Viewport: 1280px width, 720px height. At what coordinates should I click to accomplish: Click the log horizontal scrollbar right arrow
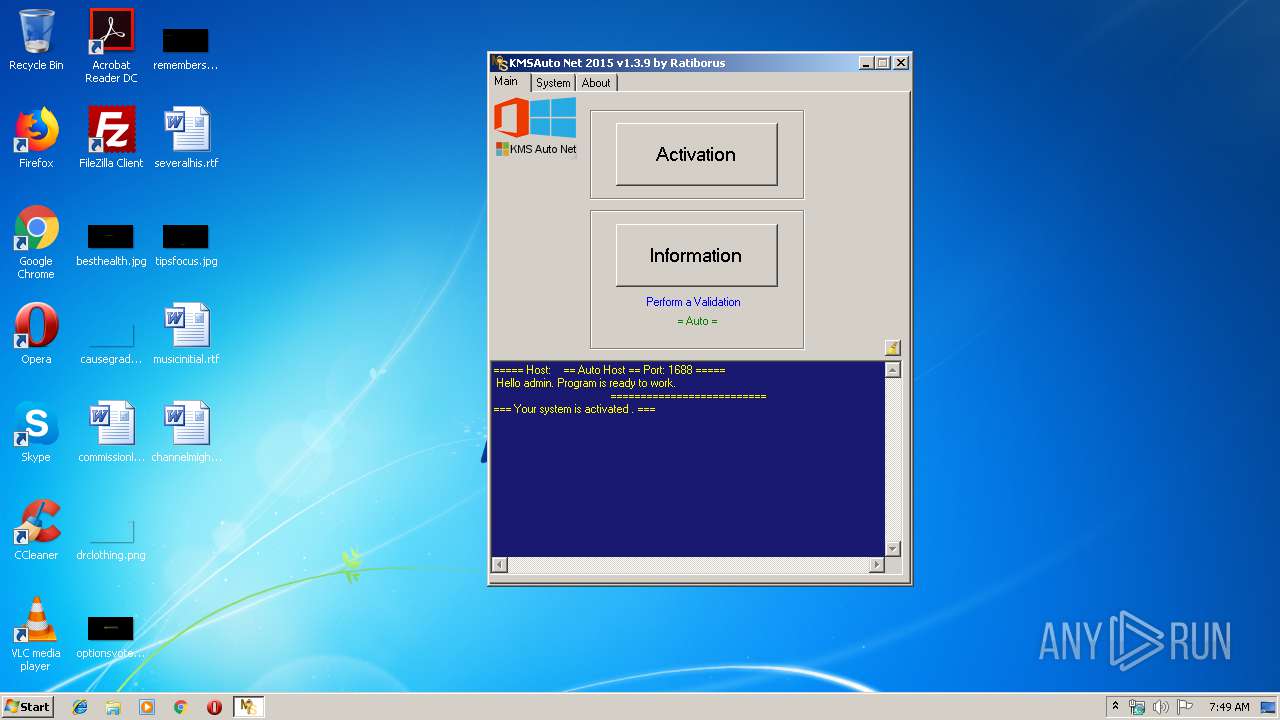[877, 565]
